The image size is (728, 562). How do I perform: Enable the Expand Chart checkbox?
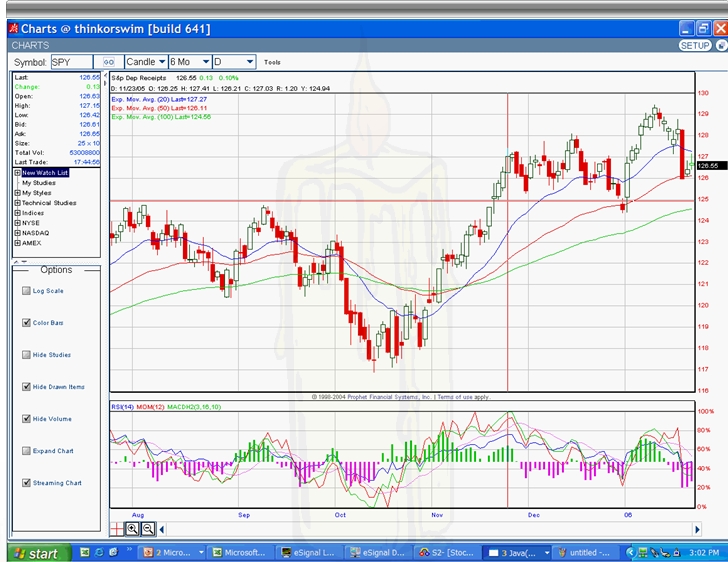[x=26, y=451]
